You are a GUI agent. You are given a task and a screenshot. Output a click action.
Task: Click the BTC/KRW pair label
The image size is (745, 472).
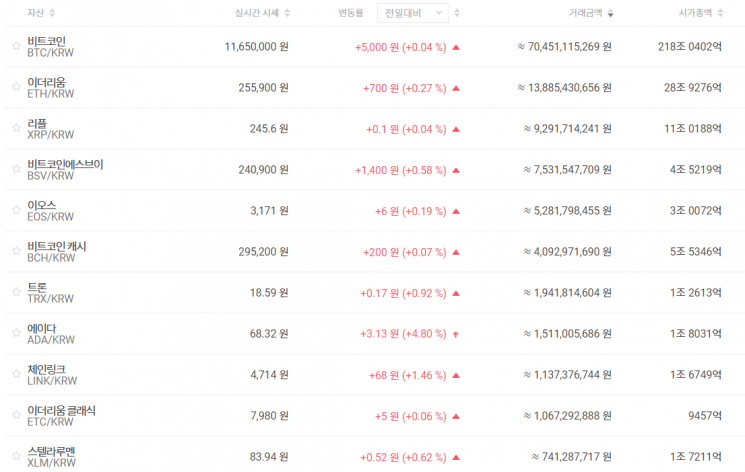coord(50,53)
